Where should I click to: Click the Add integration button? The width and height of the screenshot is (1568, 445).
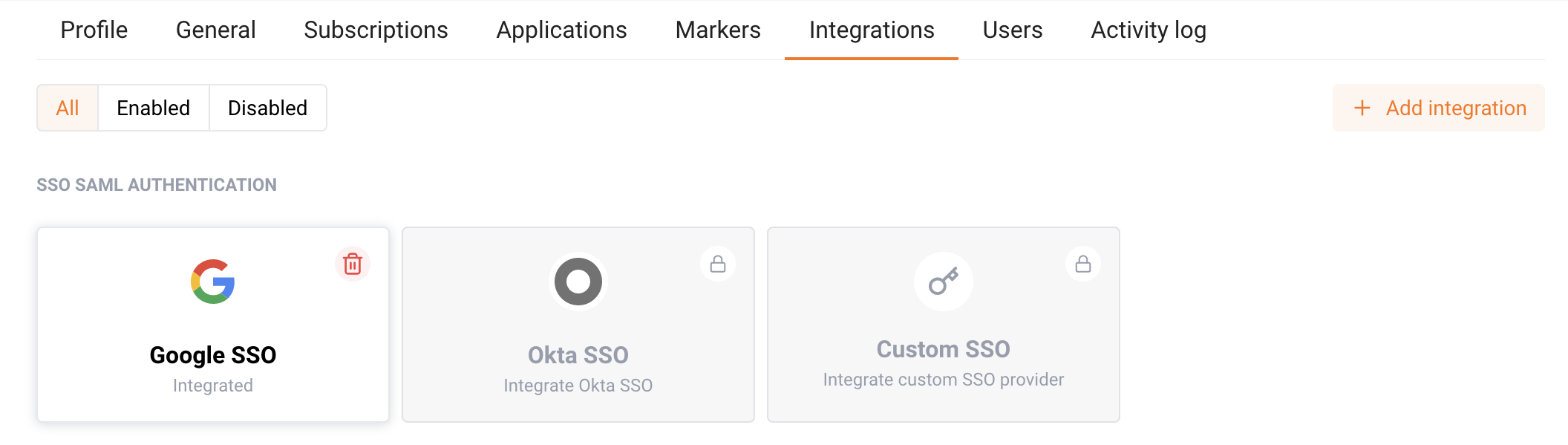click(1439, 108)
